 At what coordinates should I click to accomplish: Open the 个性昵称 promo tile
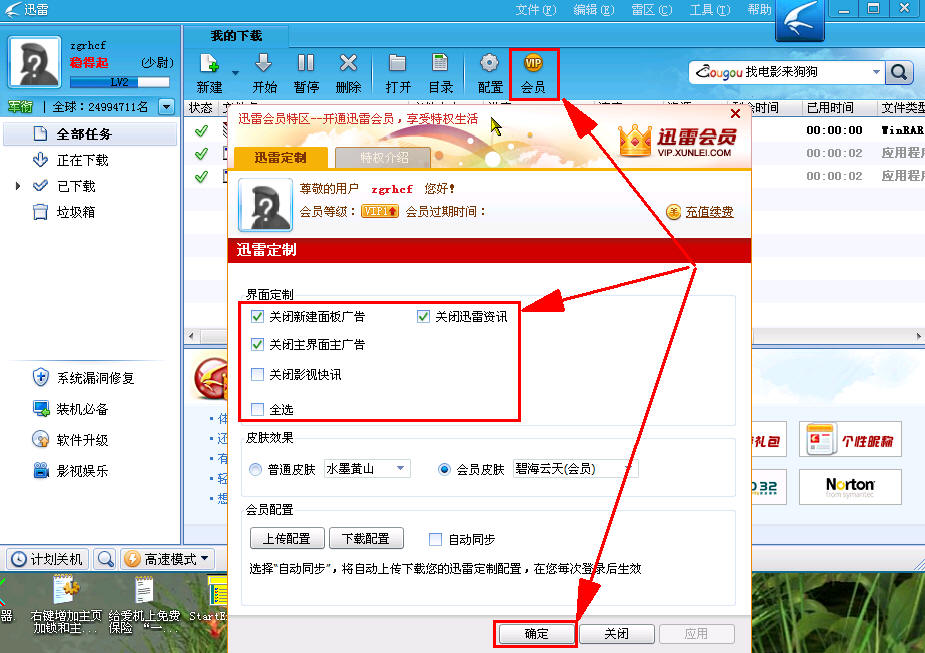pos(850,439)
